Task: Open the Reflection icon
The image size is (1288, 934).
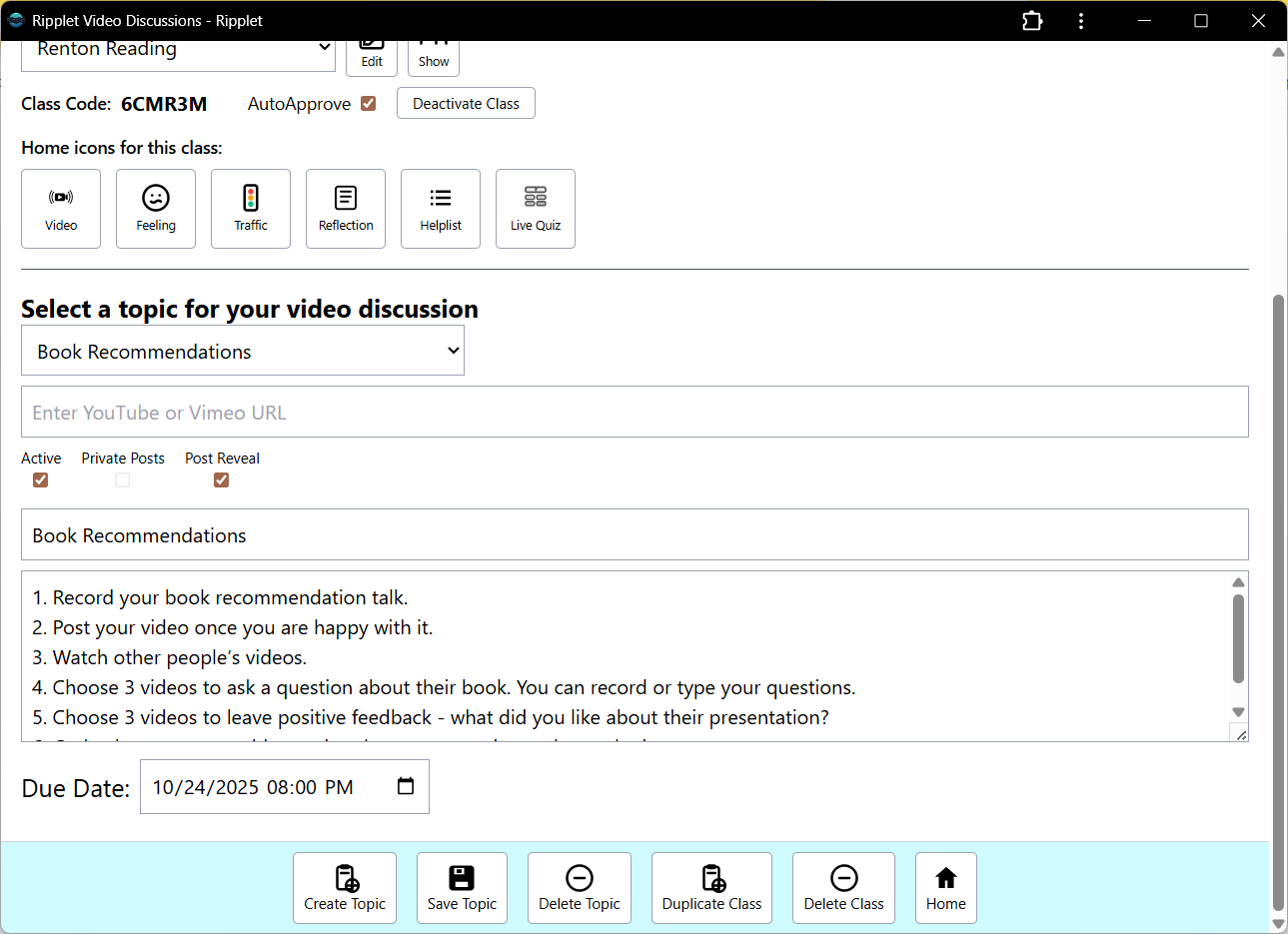Action: point(345,208)
